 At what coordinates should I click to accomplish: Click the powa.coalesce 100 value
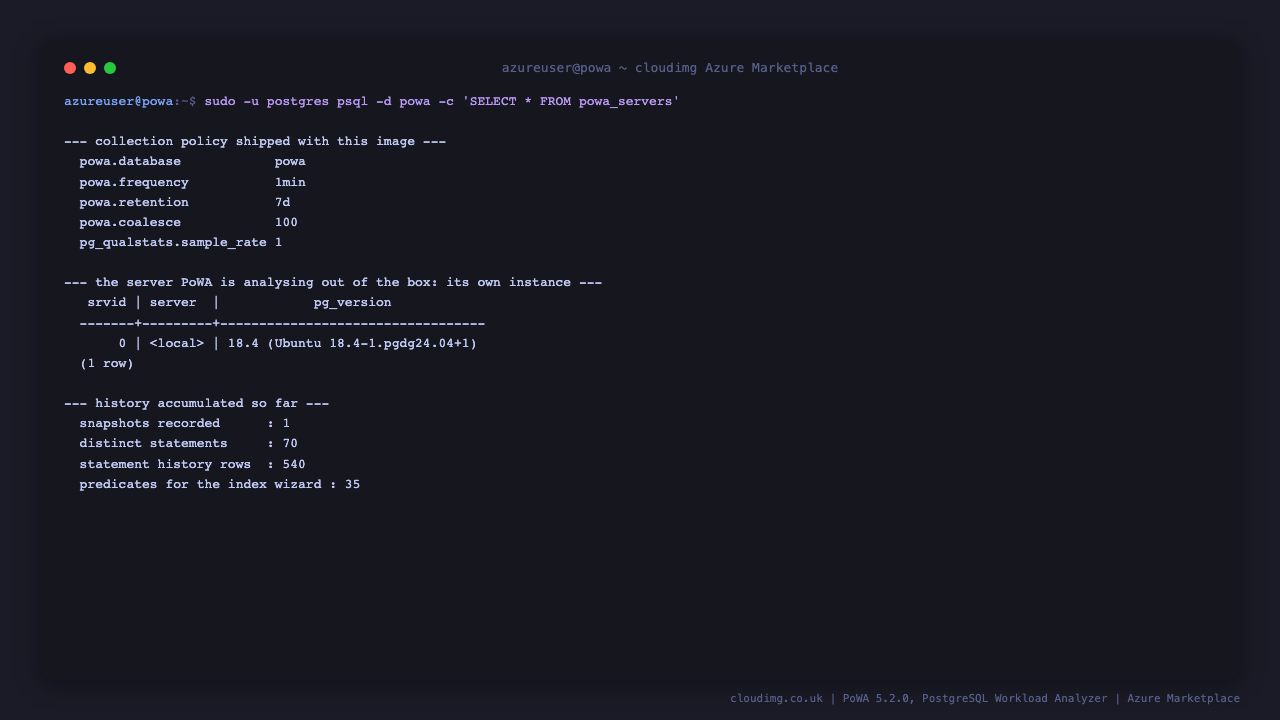click(x=286, y=222)
